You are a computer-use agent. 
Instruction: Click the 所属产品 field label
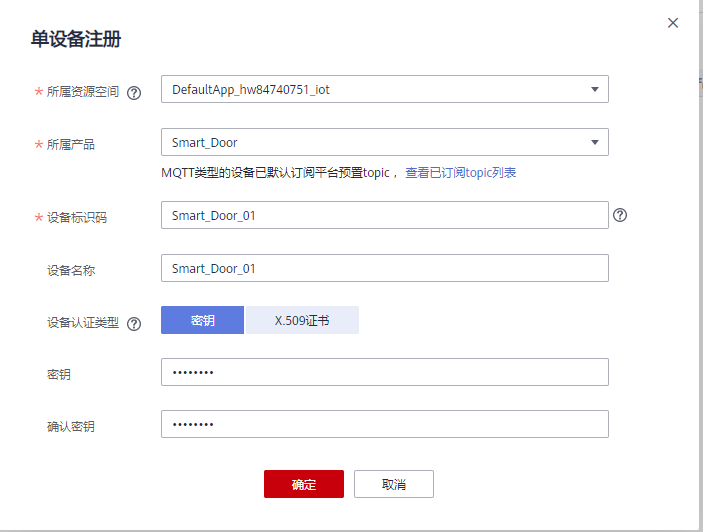tap(71, 144)
